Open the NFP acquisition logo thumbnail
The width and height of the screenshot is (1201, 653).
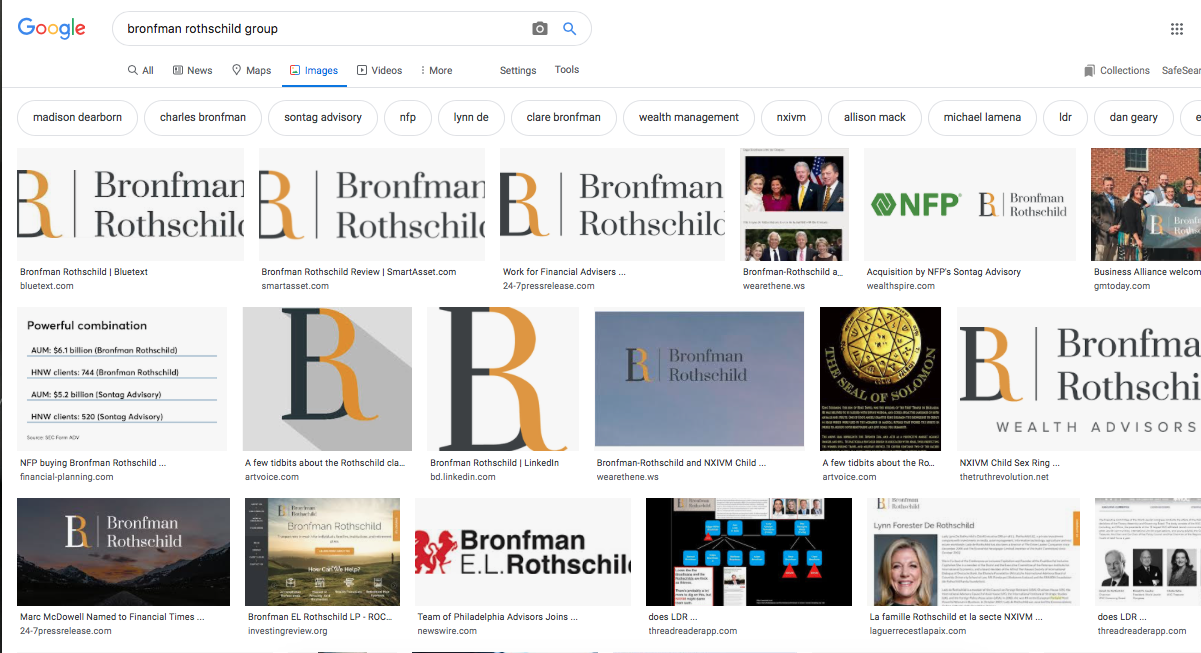(x=970, y=205)
